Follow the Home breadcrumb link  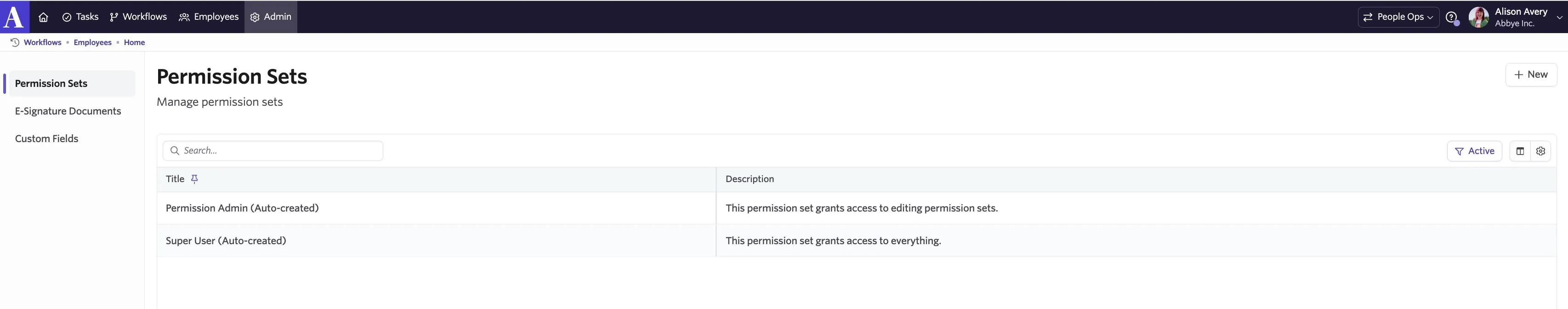(x=135, y=42)
